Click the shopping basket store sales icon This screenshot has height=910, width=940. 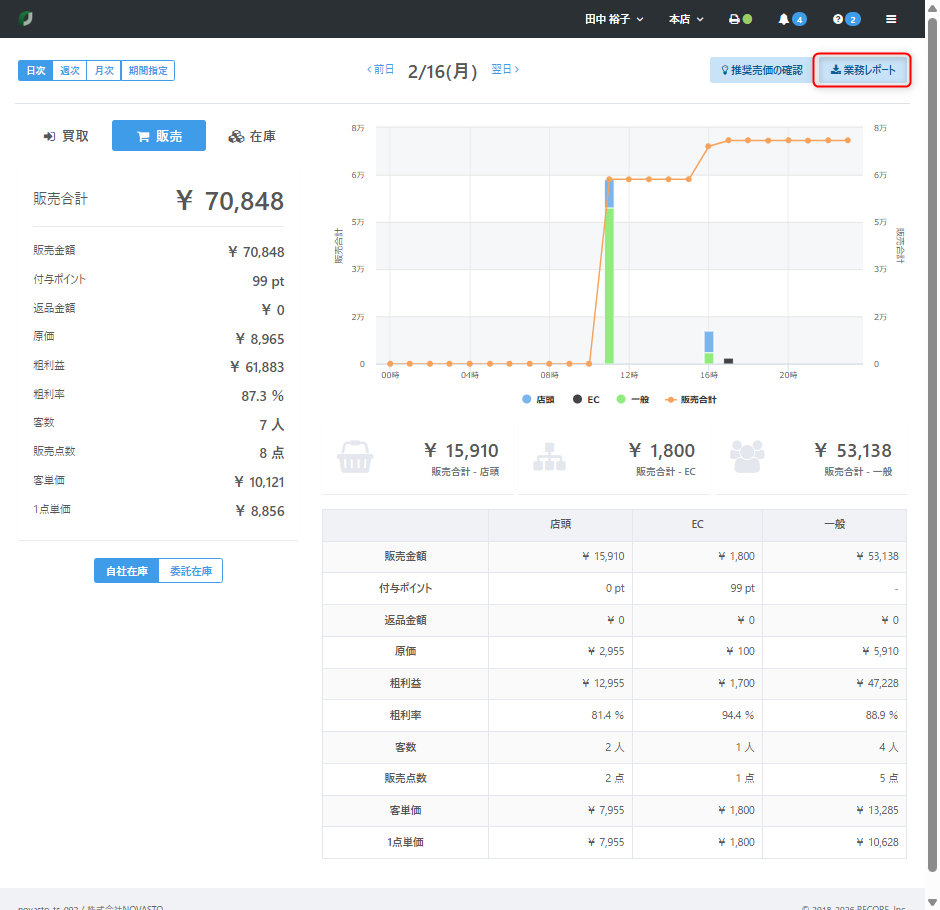[355, 457]
